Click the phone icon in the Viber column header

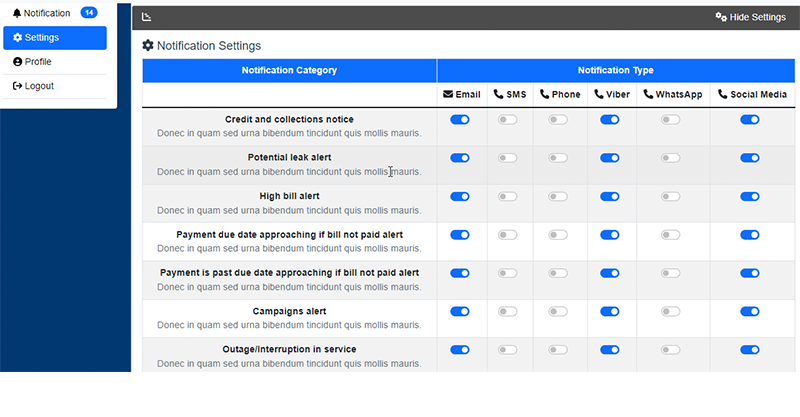pyautogui.click(x=599, y=94)
